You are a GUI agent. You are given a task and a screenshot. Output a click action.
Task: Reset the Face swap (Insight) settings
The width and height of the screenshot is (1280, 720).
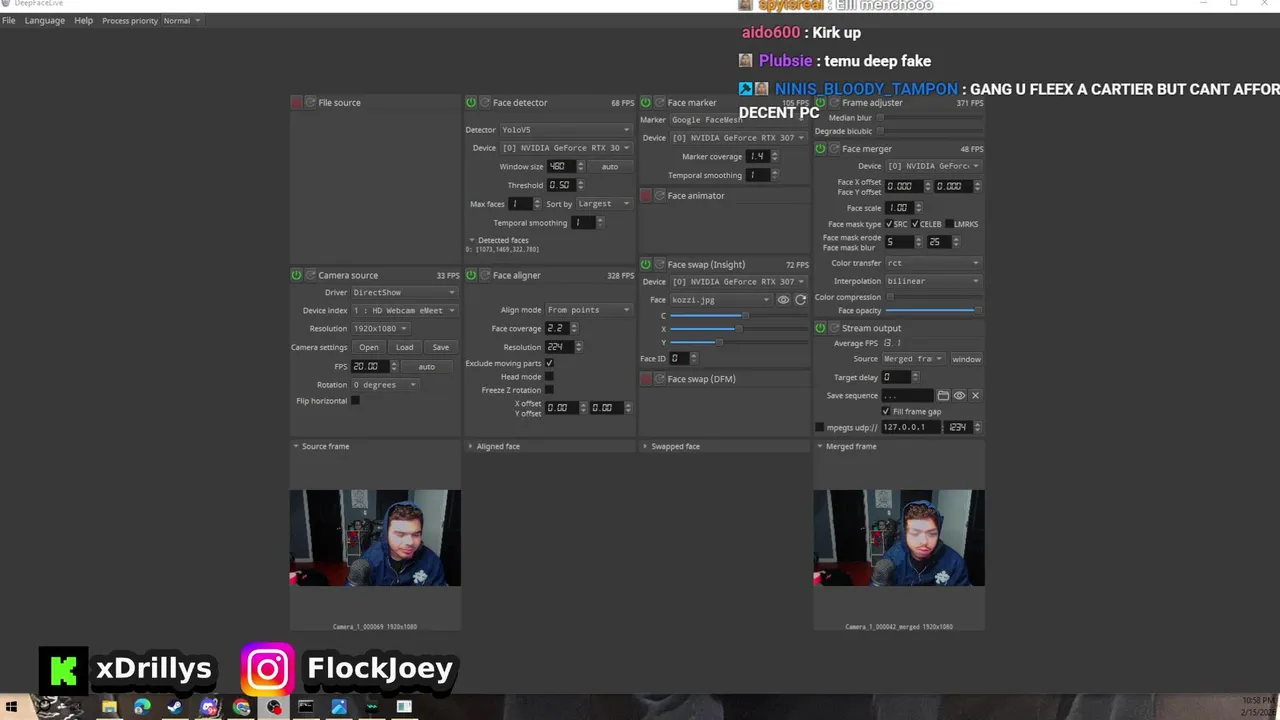pos(660,265)
